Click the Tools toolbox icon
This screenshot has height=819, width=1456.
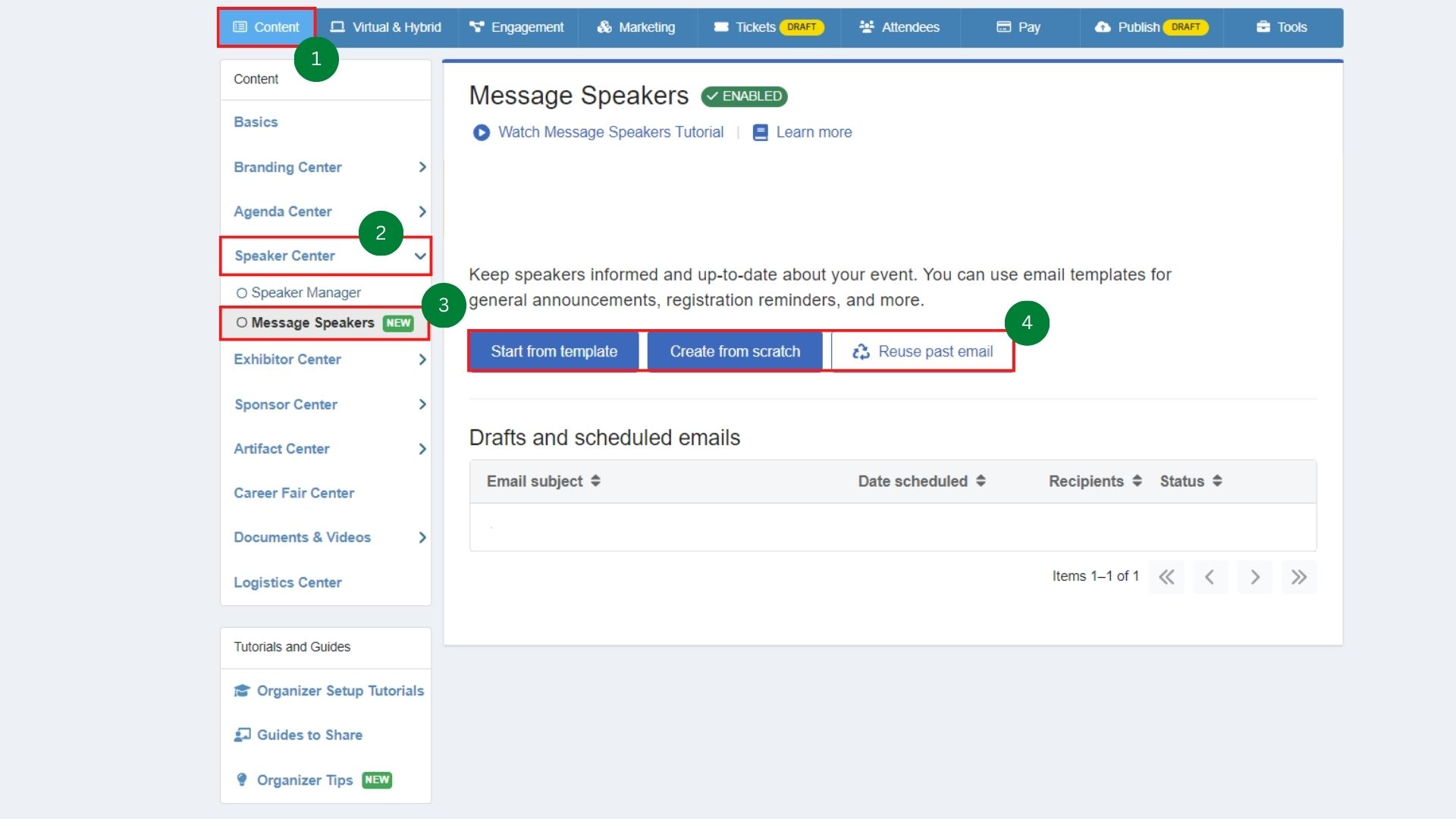1263,26
